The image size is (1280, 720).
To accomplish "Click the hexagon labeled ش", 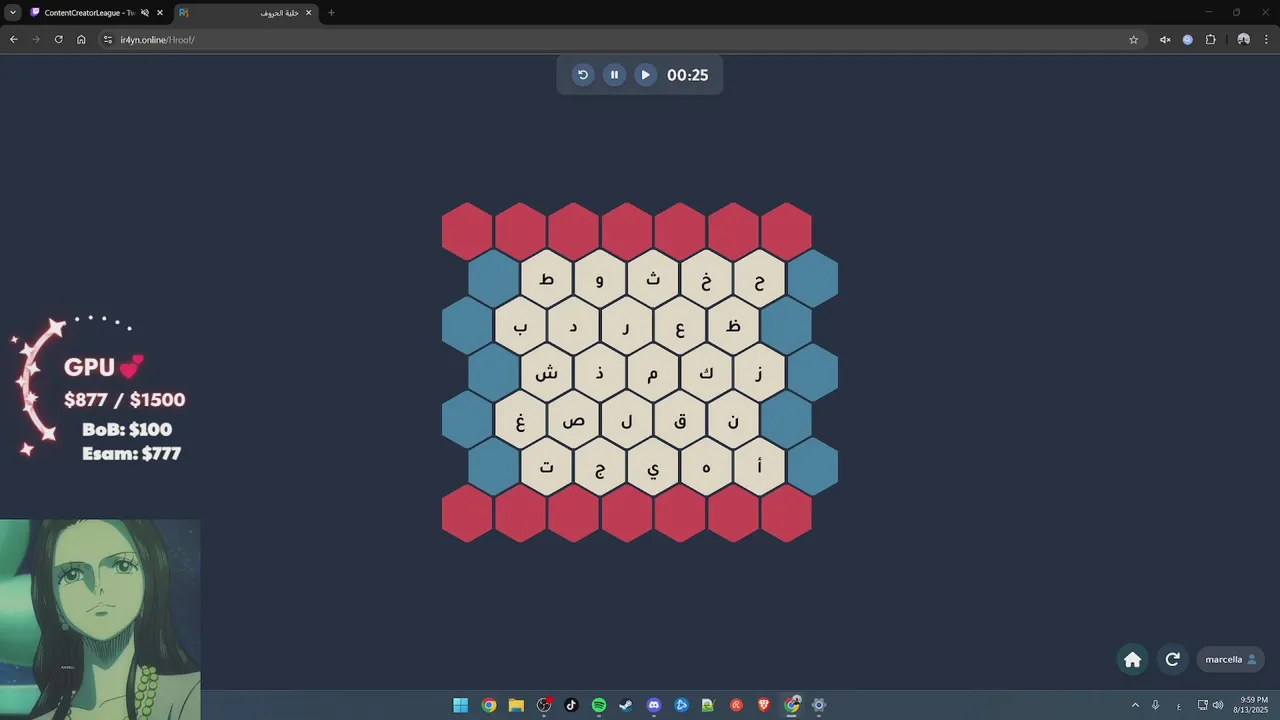I will (x=547, y=373).
